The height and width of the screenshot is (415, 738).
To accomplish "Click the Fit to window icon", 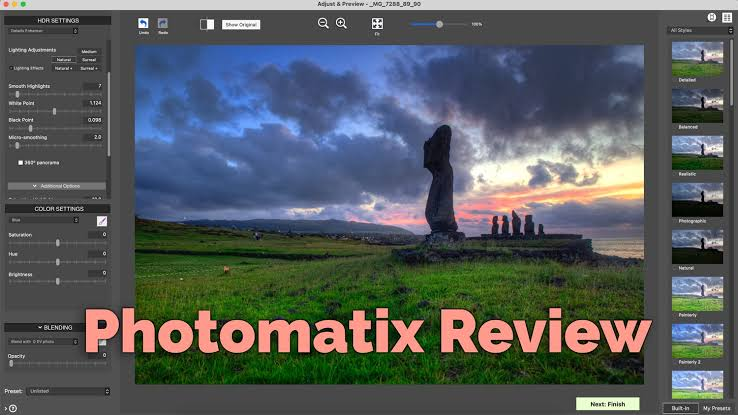I will [x=377, y=24].
